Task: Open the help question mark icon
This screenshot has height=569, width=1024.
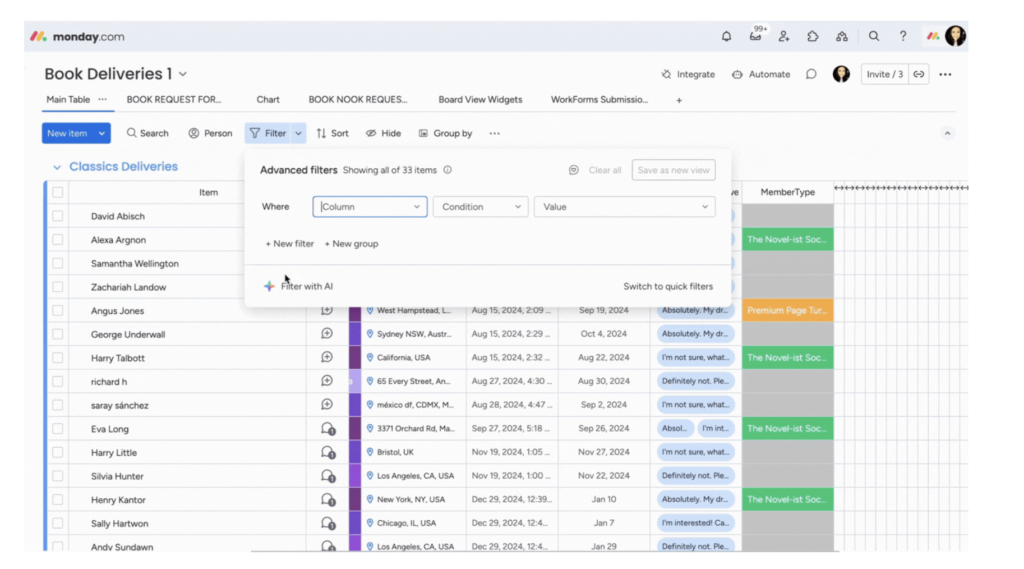Action: 902,36
